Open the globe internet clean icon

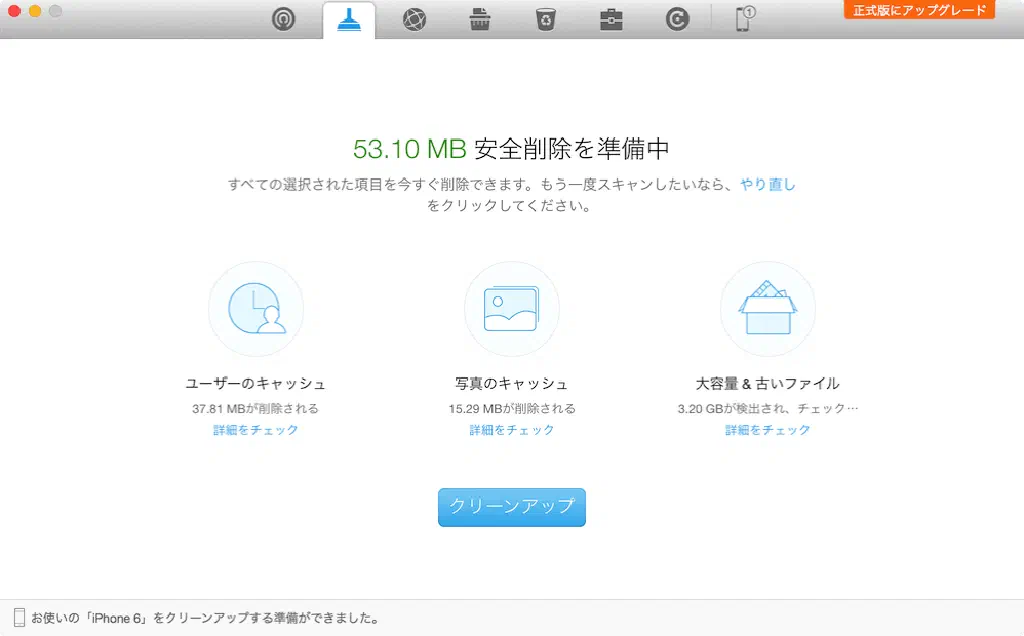click(x=414, y=20)
